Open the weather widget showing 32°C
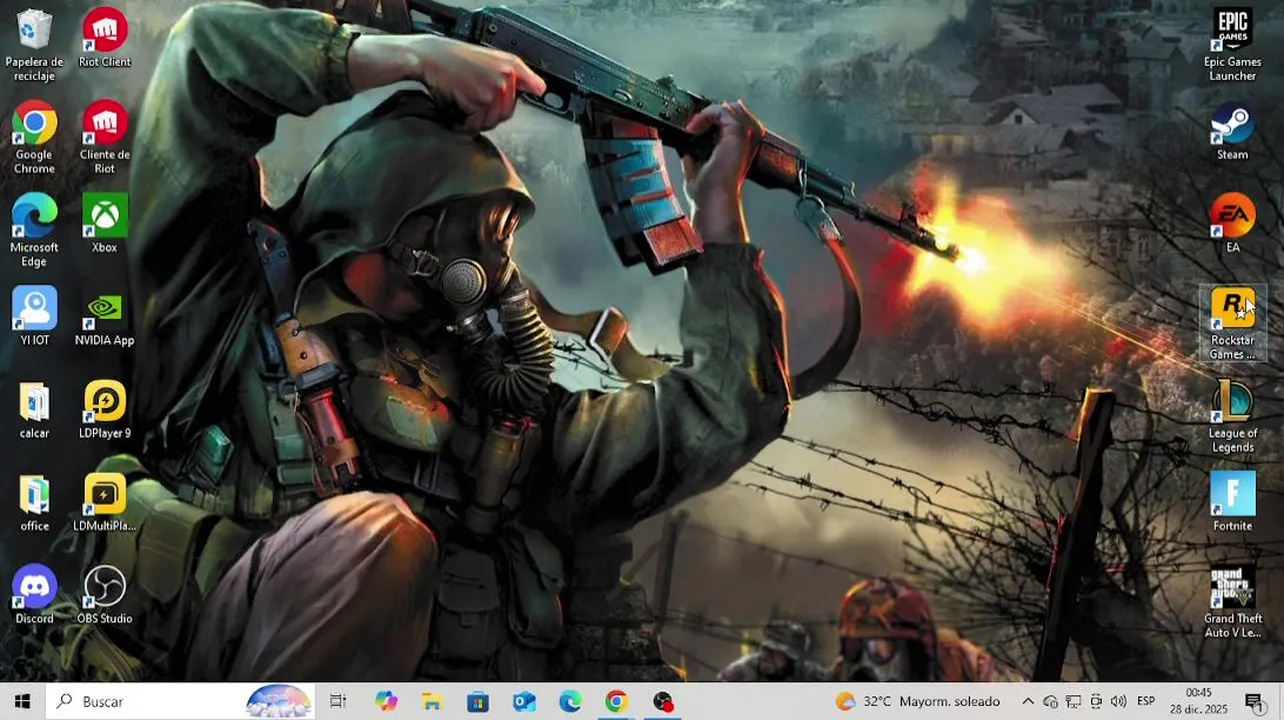Viewport: 1284px width, 720px height. 917,701
